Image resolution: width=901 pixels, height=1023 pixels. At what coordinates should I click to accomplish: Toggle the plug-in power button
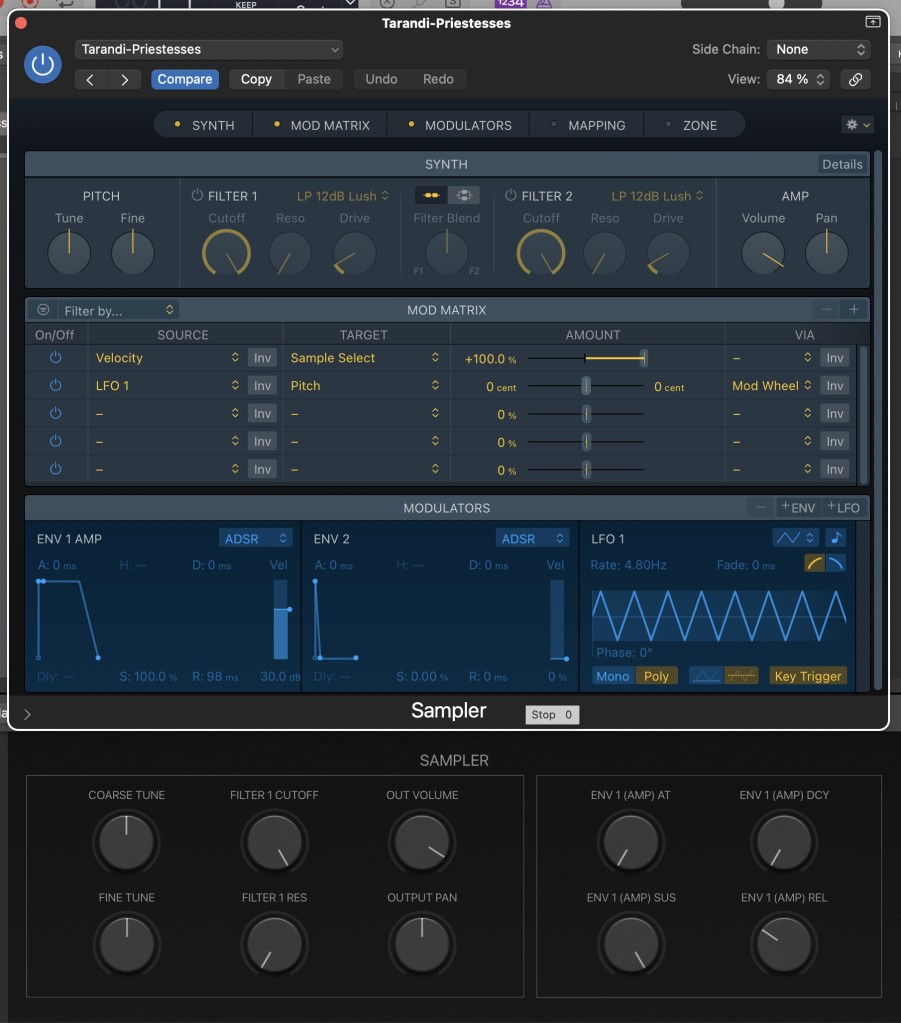click(42, 65)
